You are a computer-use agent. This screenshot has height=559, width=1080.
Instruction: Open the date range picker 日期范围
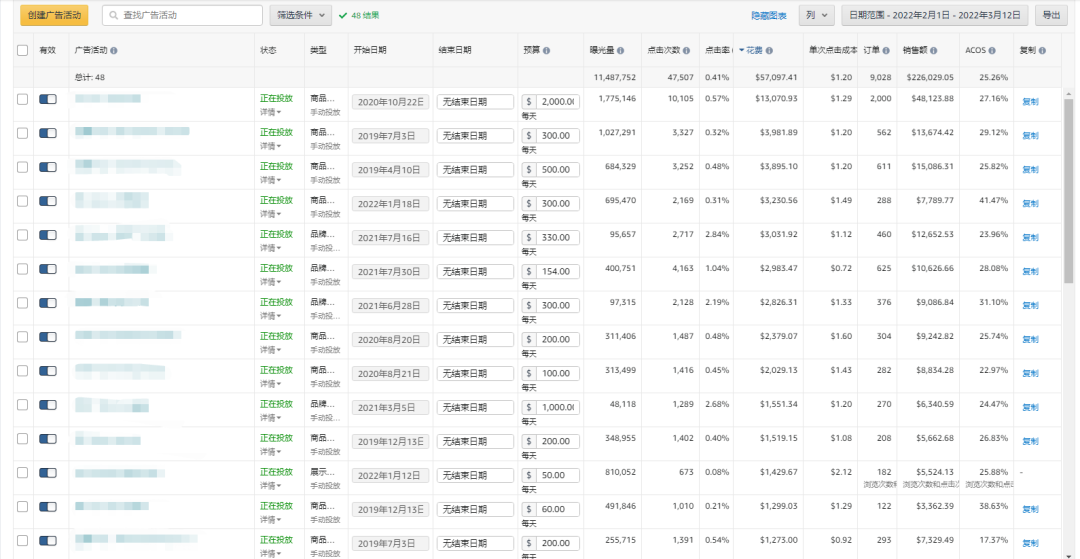(935, 16)
